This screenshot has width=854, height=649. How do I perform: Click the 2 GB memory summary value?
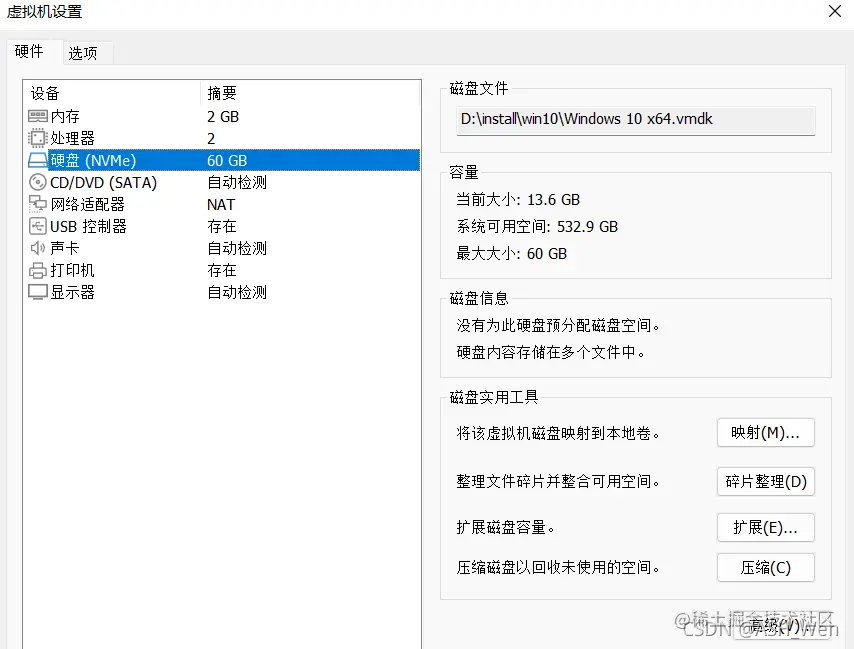point(223,117)
